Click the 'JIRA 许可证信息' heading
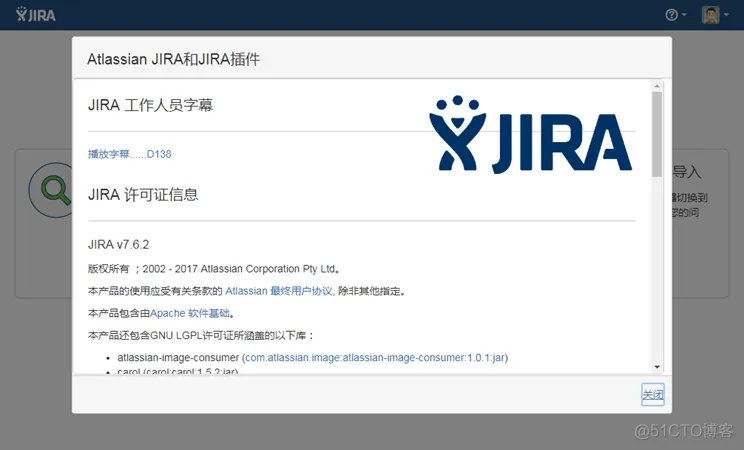 [143, 195]
